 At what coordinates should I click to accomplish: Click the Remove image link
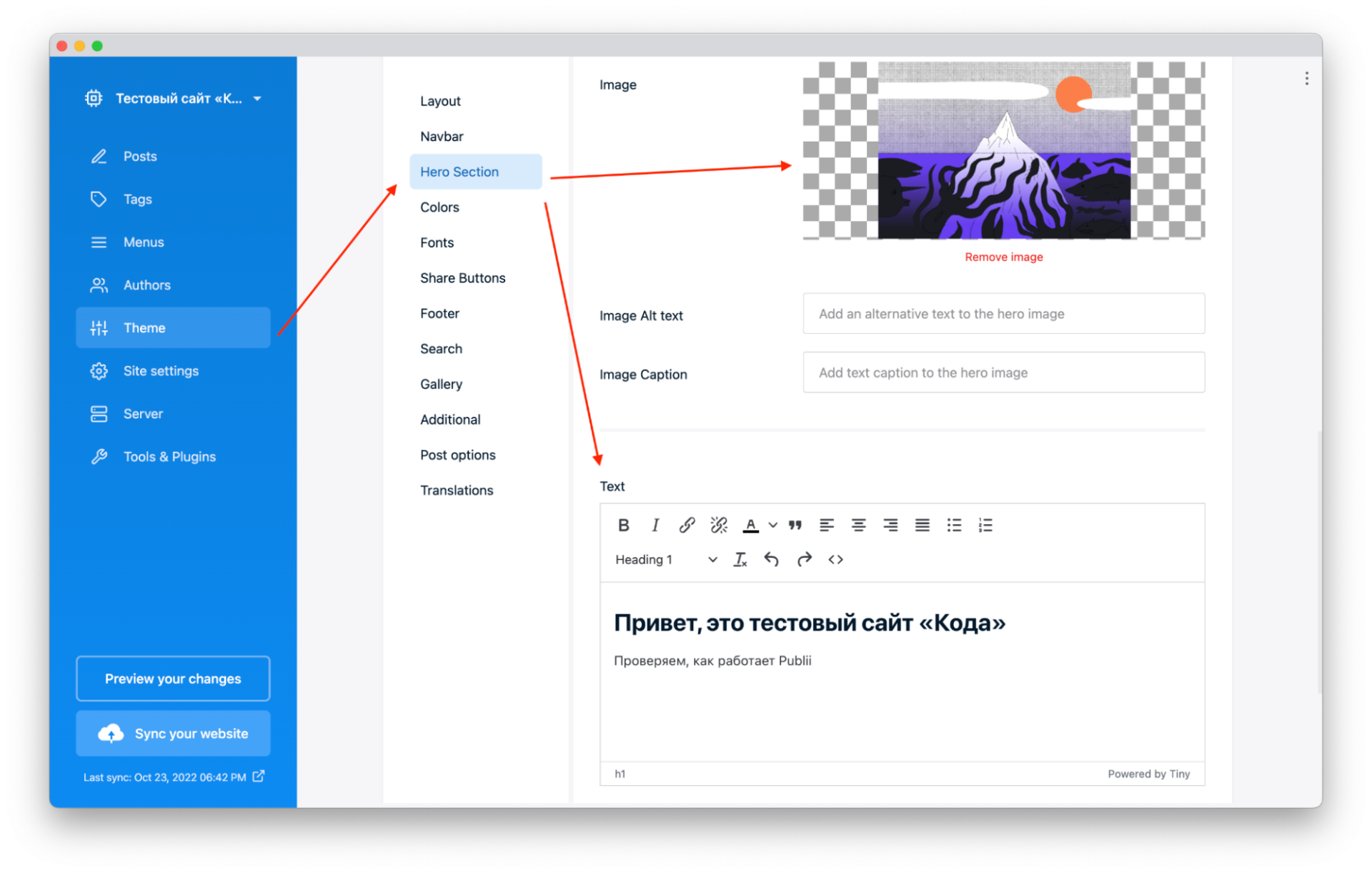coord(1003,257)
